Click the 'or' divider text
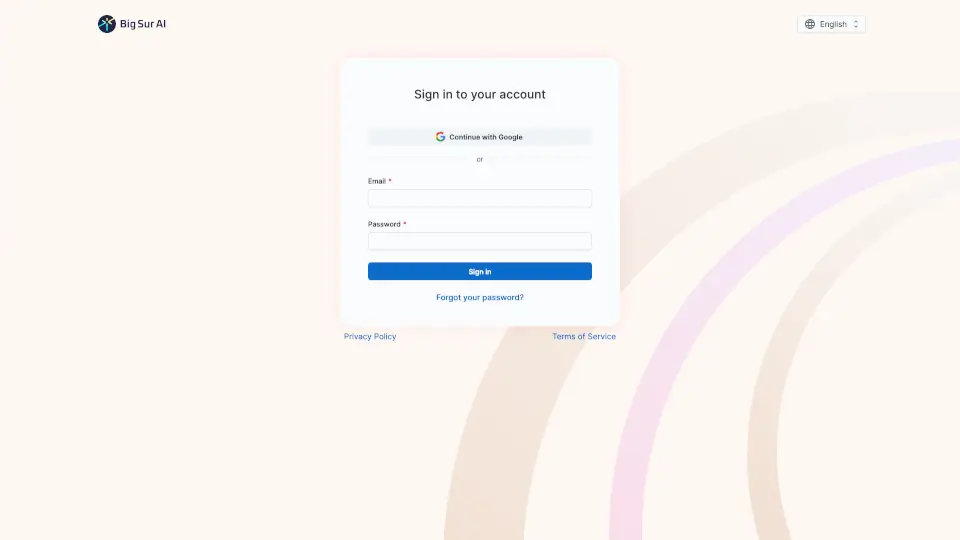The height and width of the screenshot is (540, 960). click(x=479, y=159)
